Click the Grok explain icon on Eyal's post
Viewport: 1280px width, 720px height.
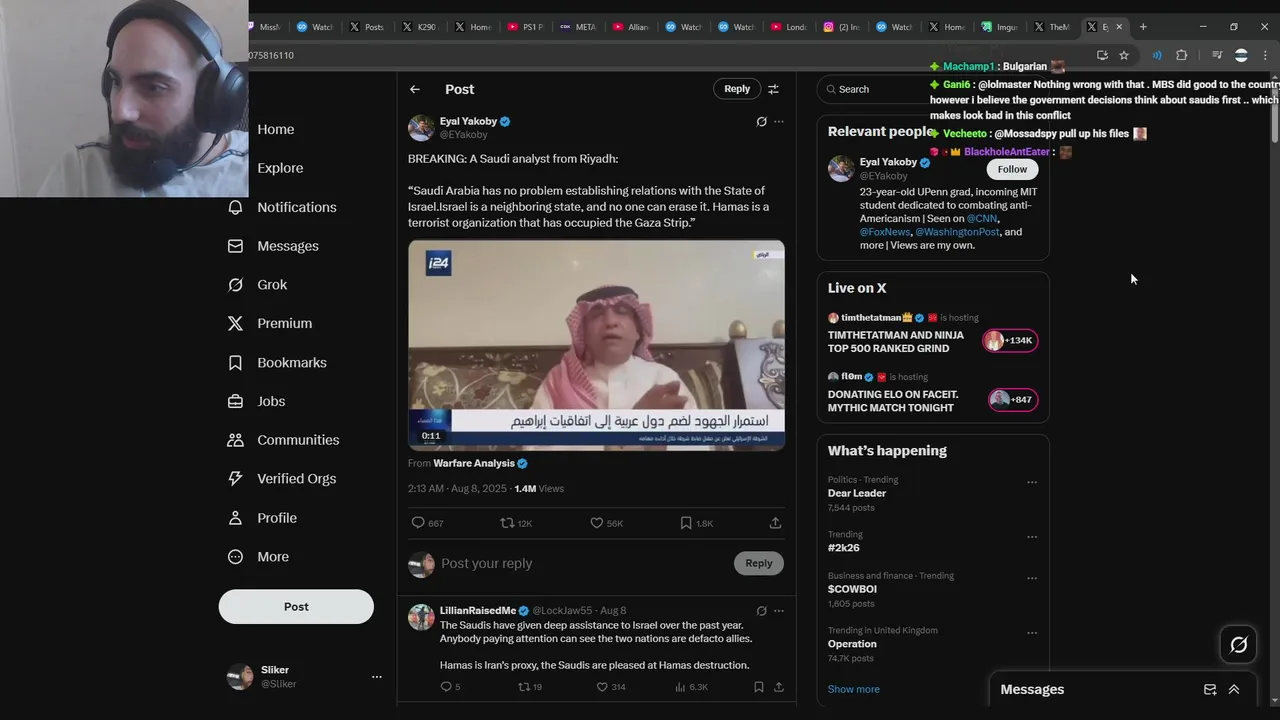[761, 122]
